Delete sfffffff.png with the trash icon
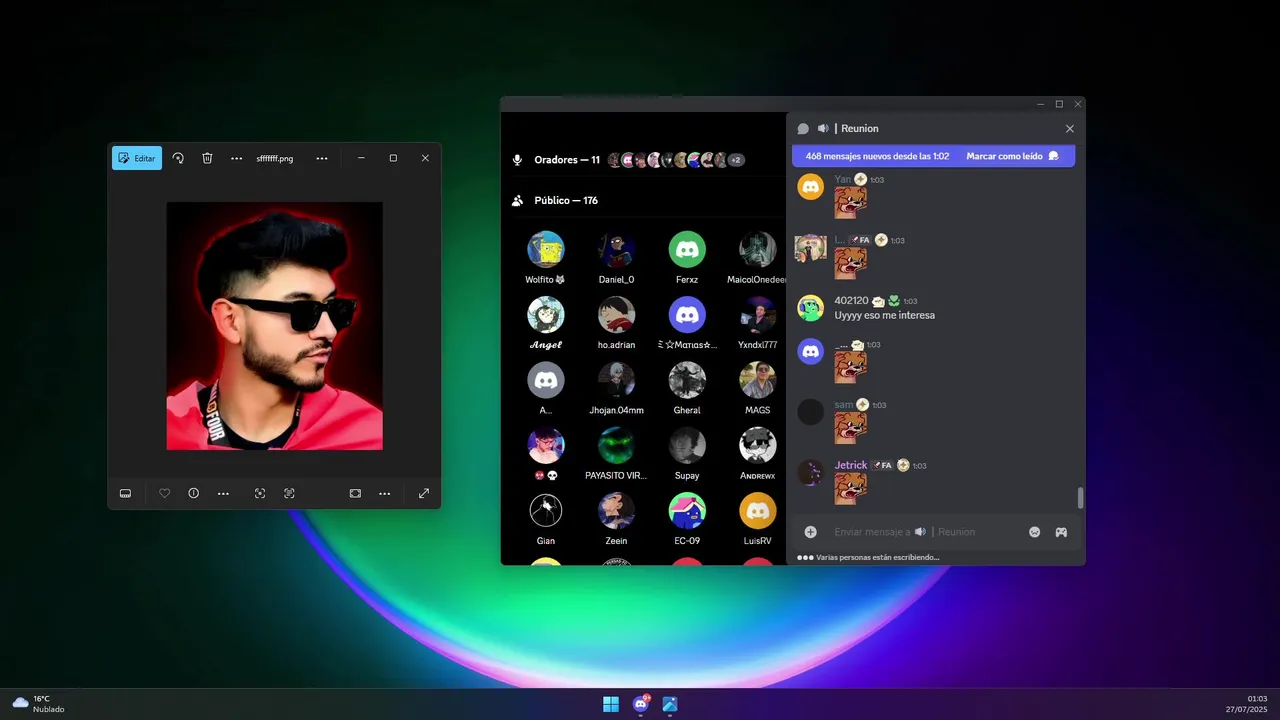1280x720 pixels. pyautogui.click(x=207, y=158)
